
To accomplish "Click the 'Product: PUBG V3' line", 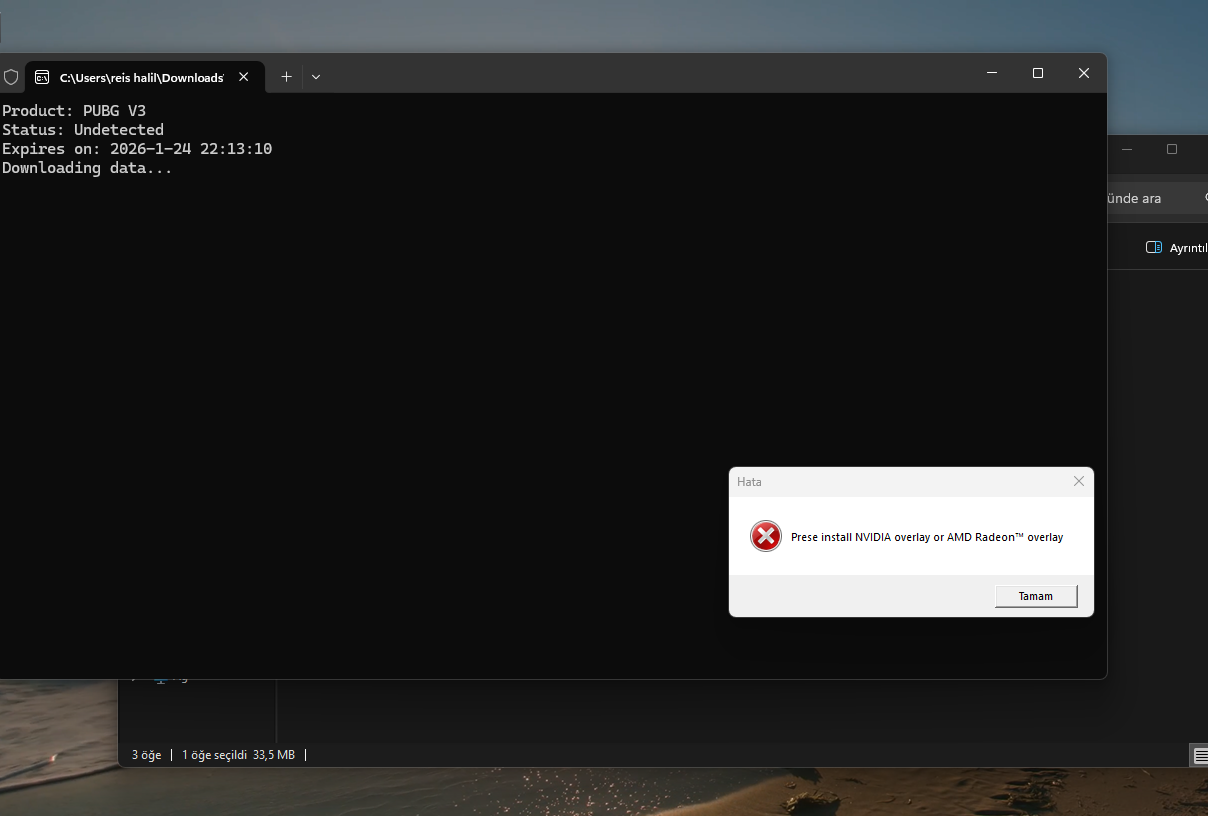I will (74, 111).
